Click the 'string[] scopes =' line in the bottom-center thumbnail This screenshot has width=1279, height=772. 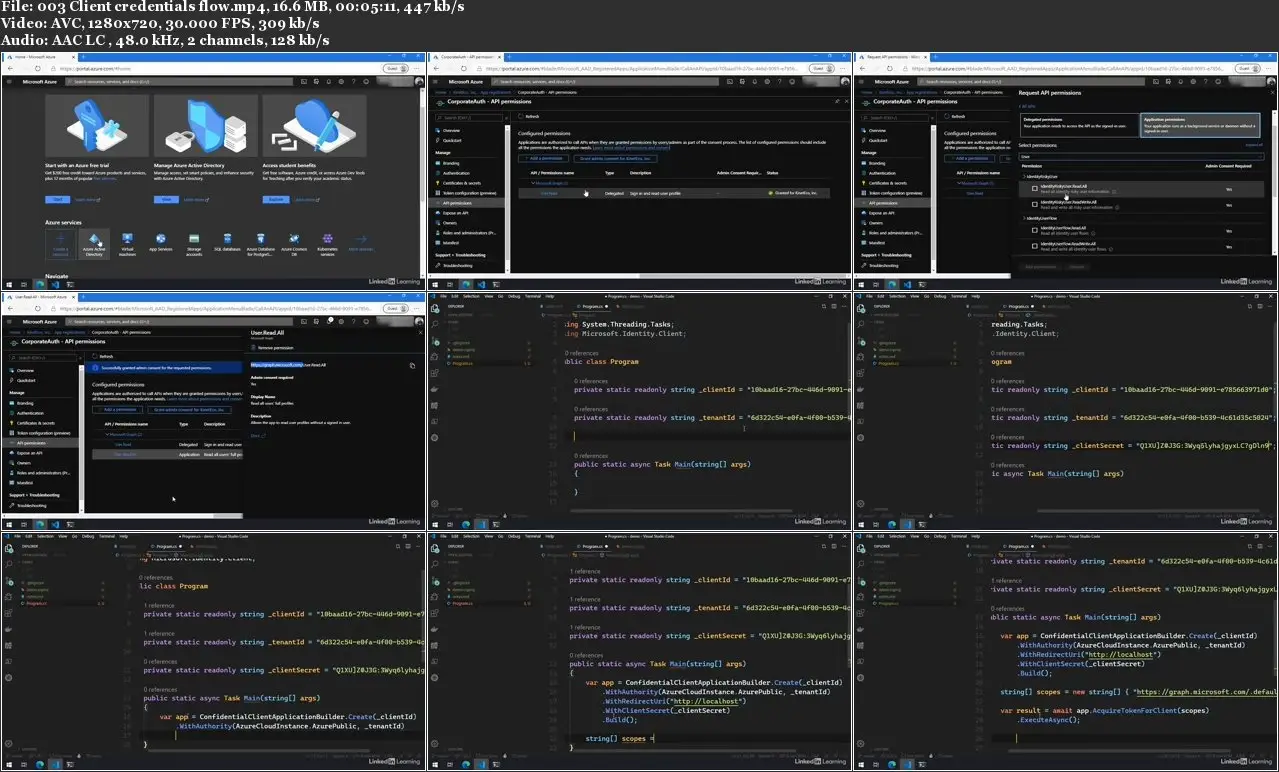tap(618, 739)
